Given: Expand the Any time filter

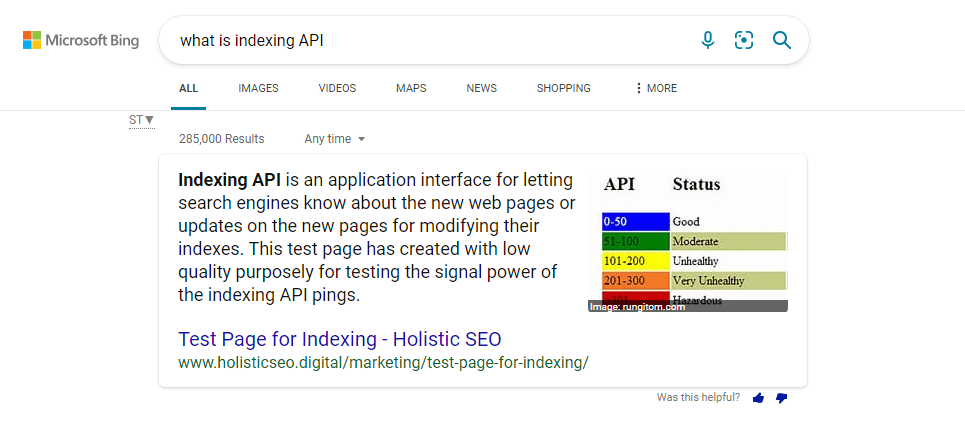Looking at the screenshot, I should [335, 139].
